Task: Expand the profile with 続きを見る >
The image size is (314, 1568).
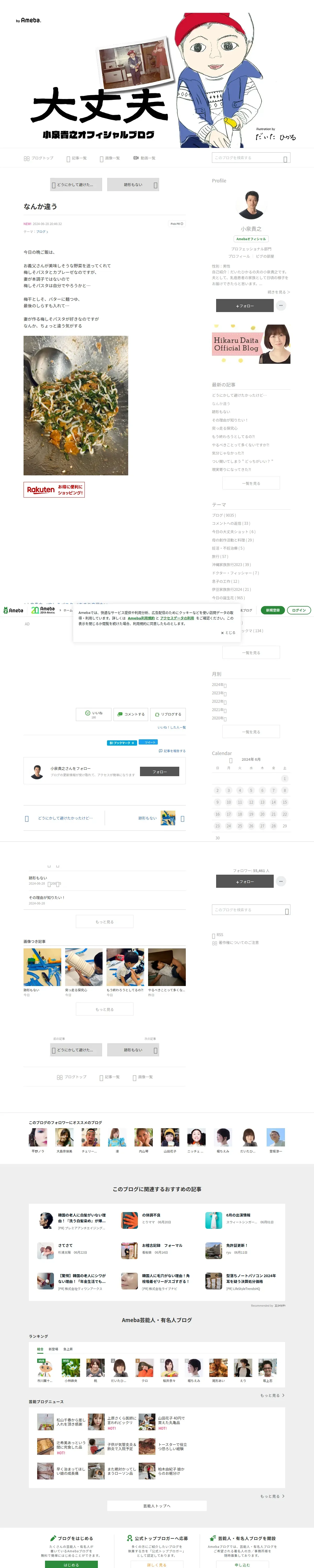Action: coord(279,292)
